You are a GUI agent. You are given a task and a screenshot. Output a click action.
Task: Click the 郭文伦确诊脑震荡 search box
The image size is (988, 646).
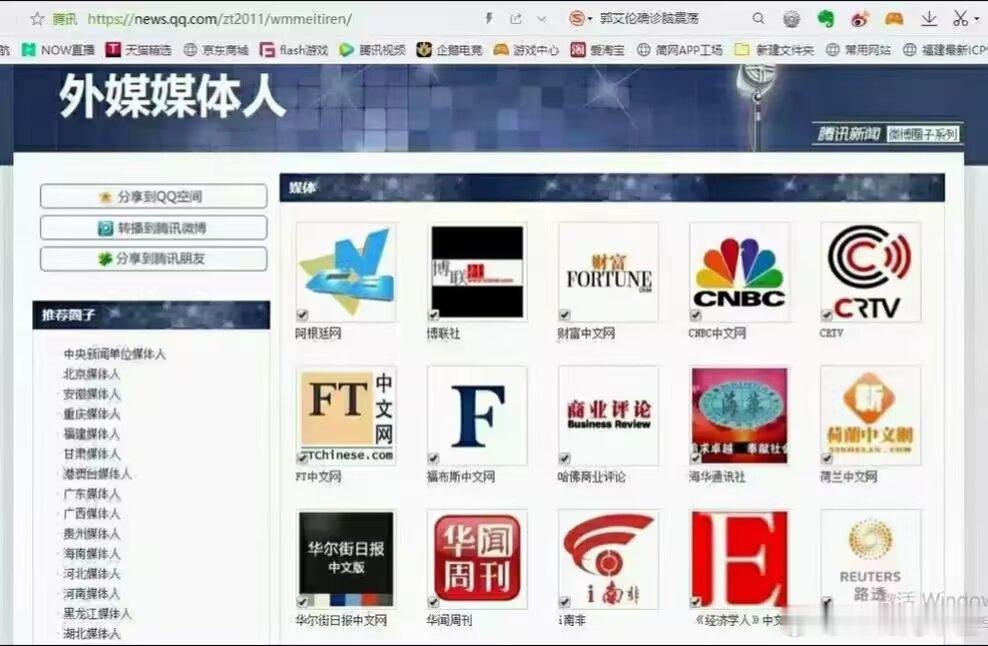pyautogui.click(x=650, y=19)
